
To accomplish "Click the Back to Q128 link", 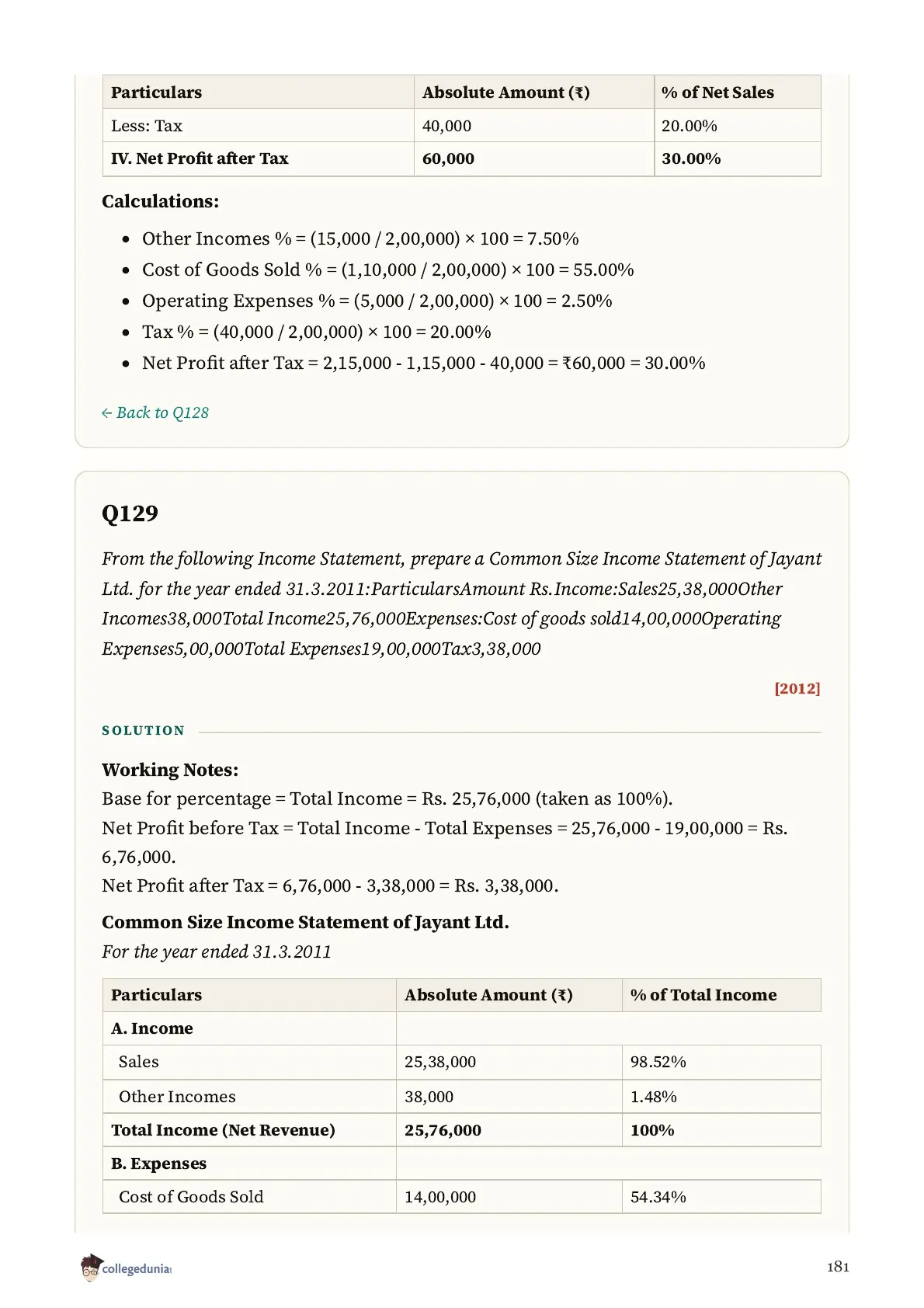I will coord(155,412).
